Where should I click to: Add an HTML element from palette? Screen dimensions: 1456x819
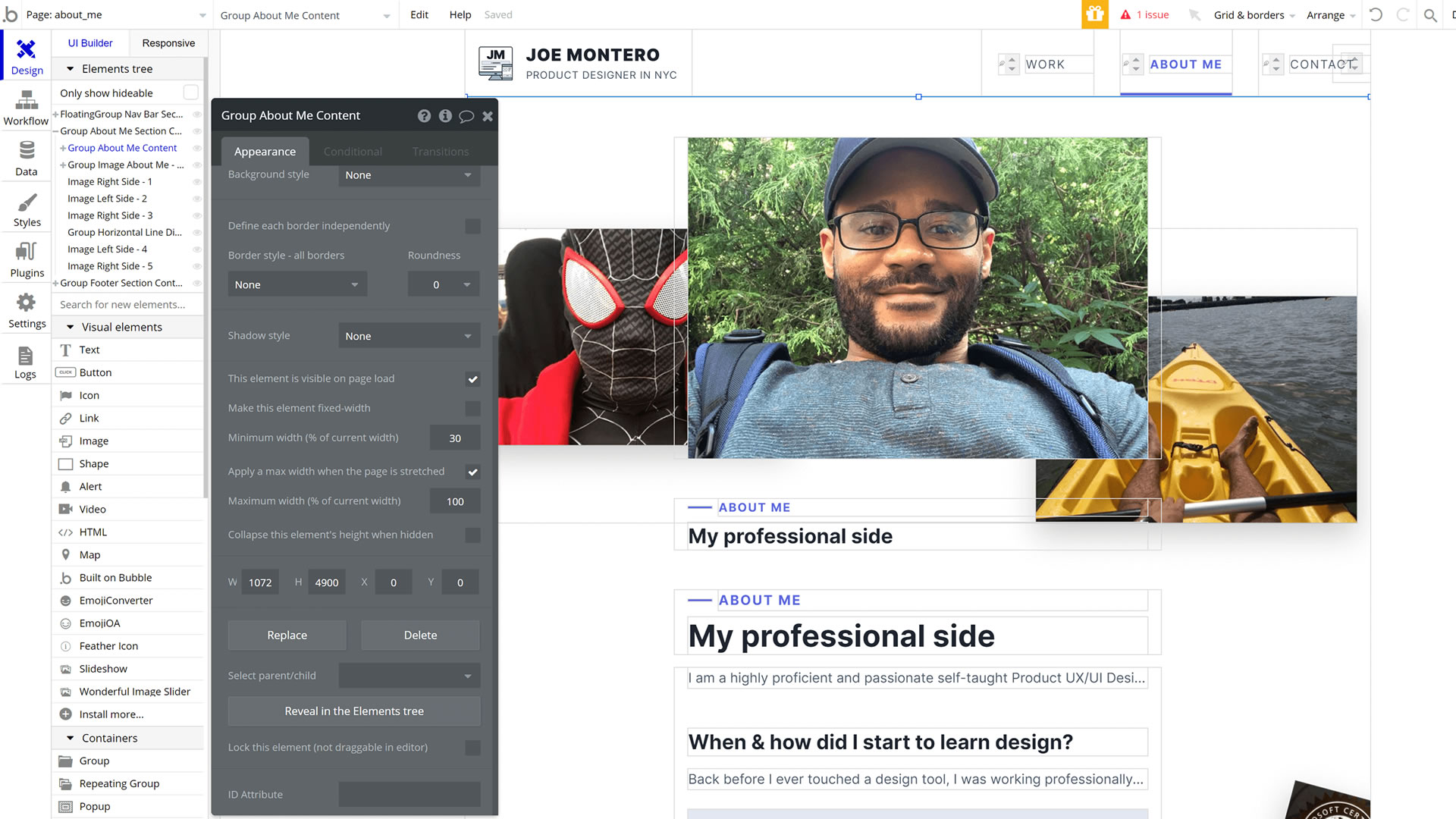(x=128, y=532)
